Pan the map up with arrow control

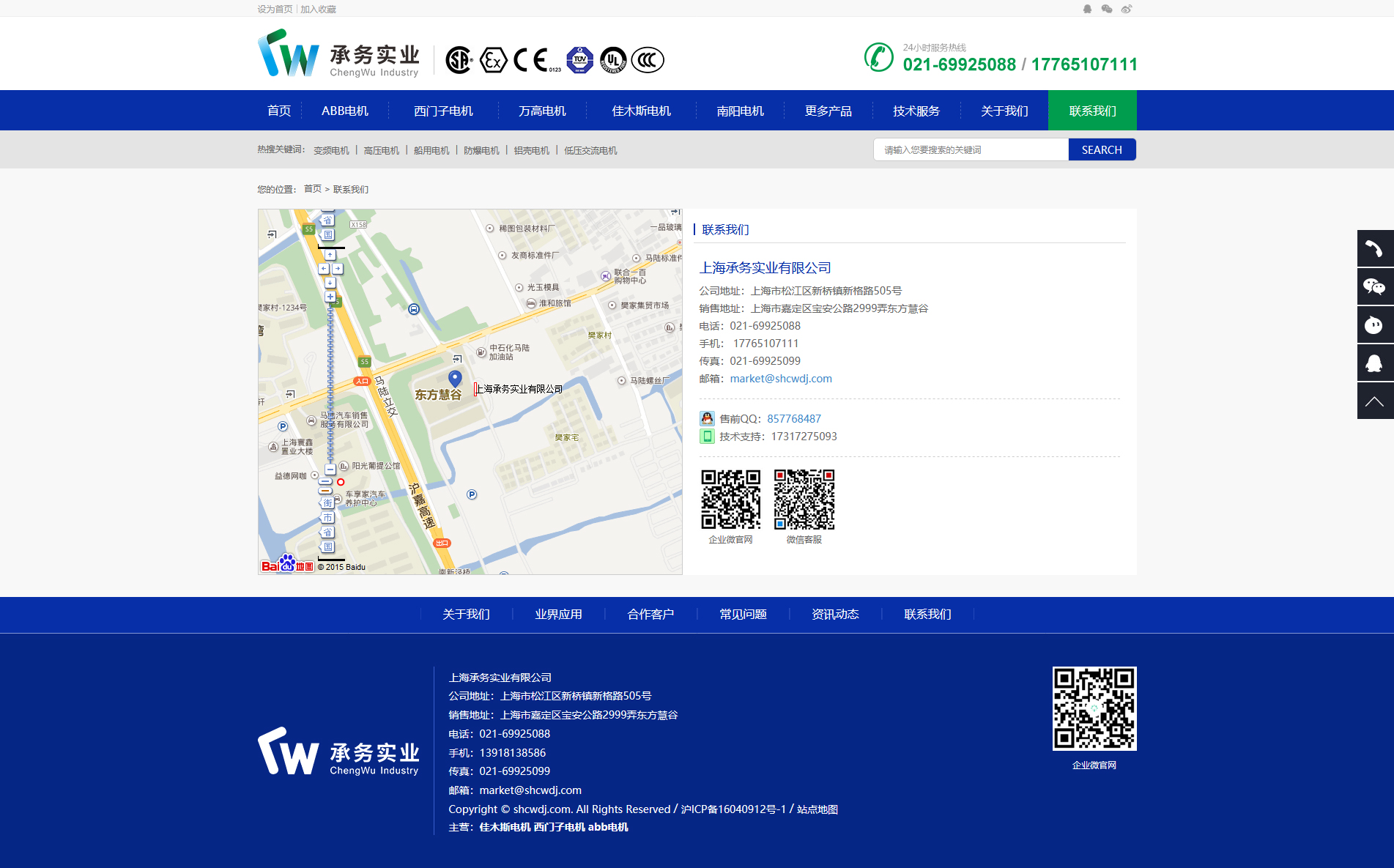point(330,255)
